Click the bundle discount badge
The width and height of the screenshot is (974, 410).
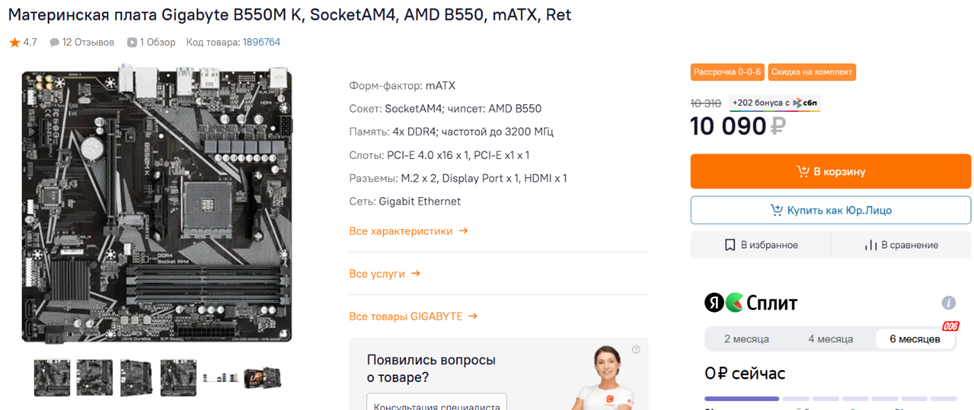pyautogui.click(x=812, y=73)
